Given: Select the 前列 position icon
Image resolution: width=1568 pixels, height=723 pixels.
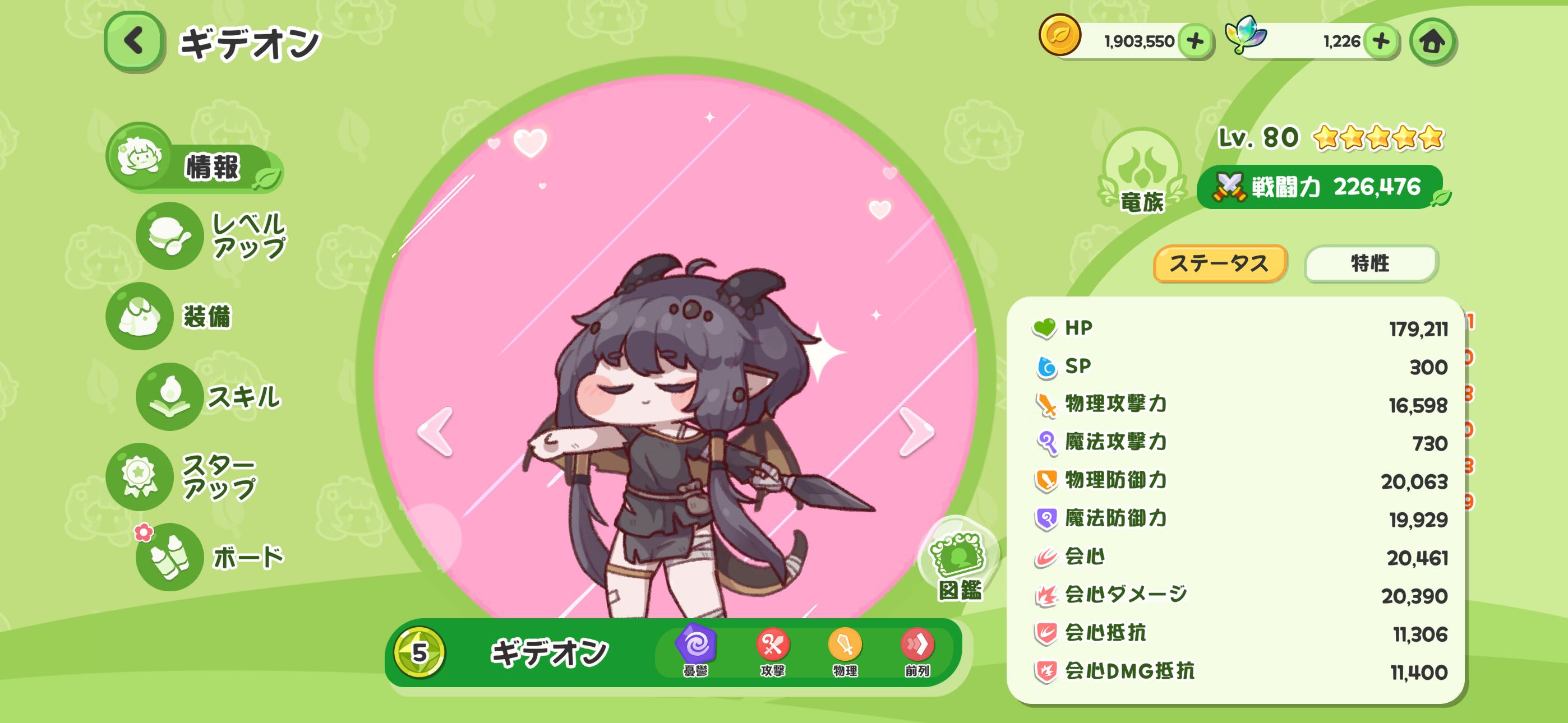Looking at the screenshot, I should [917, 652].
